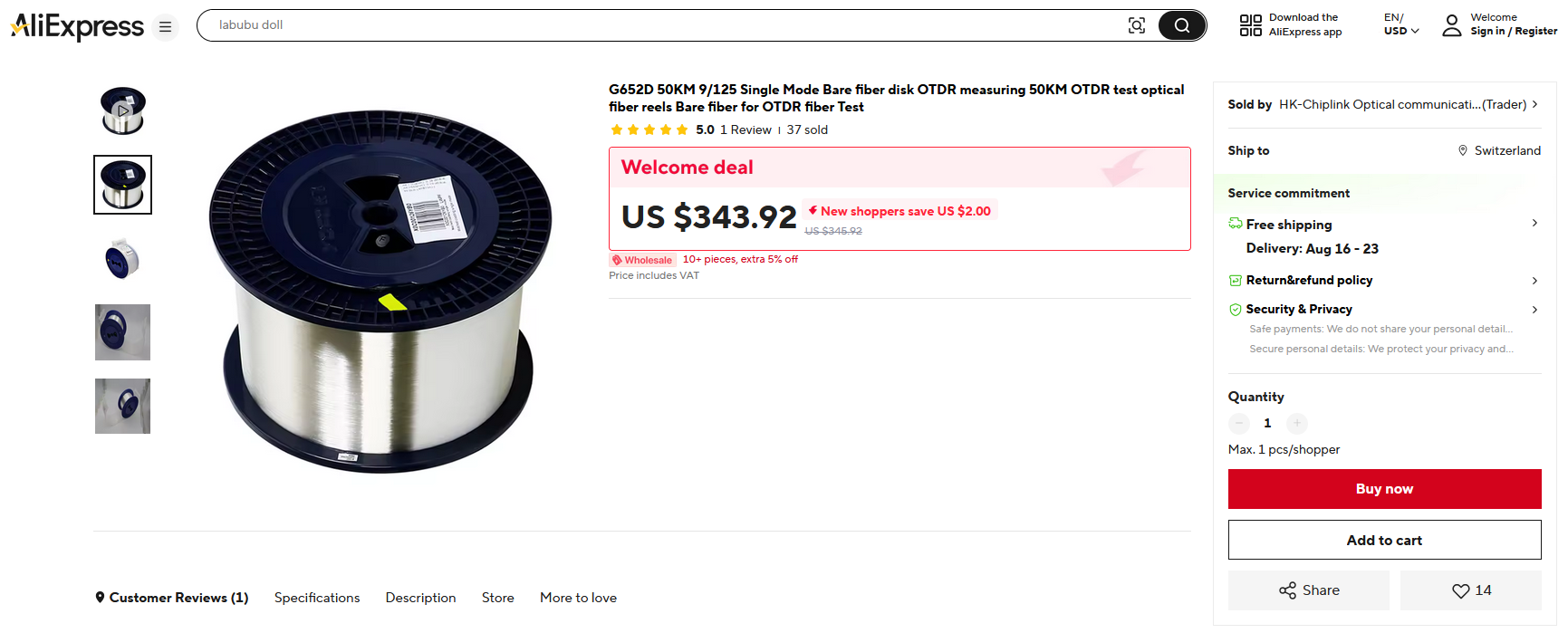Open the hamburger categories menu
Screen dimensions: 1568x633
(x=165, y=27)
